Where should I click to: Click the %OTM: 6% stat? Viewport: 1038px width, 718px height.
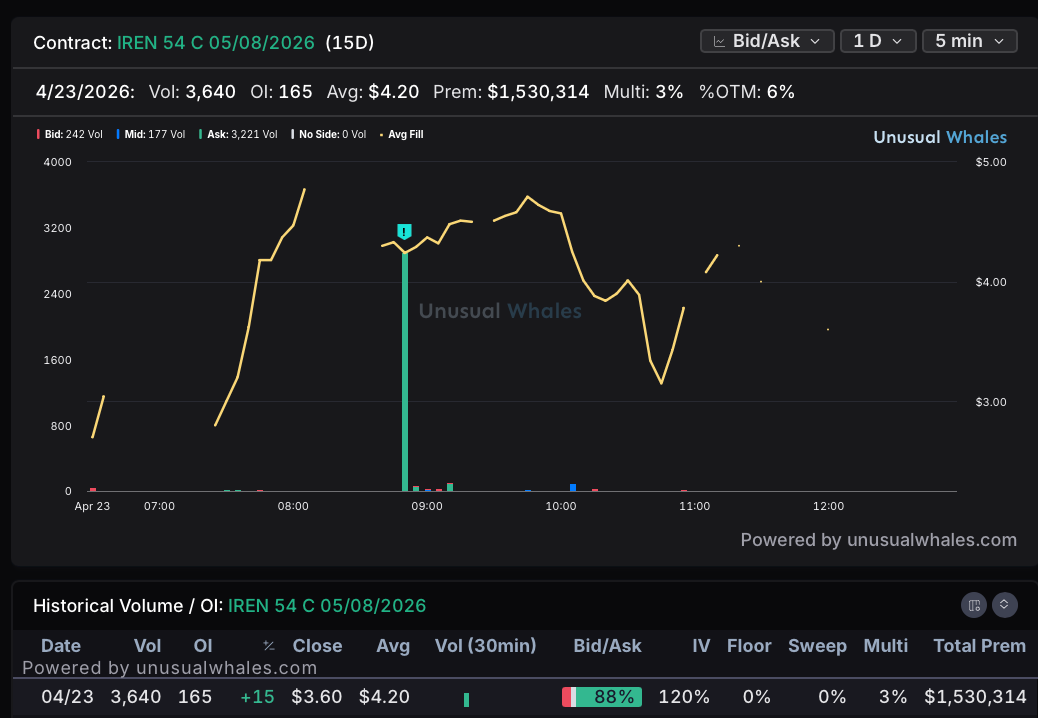(747, 91)
